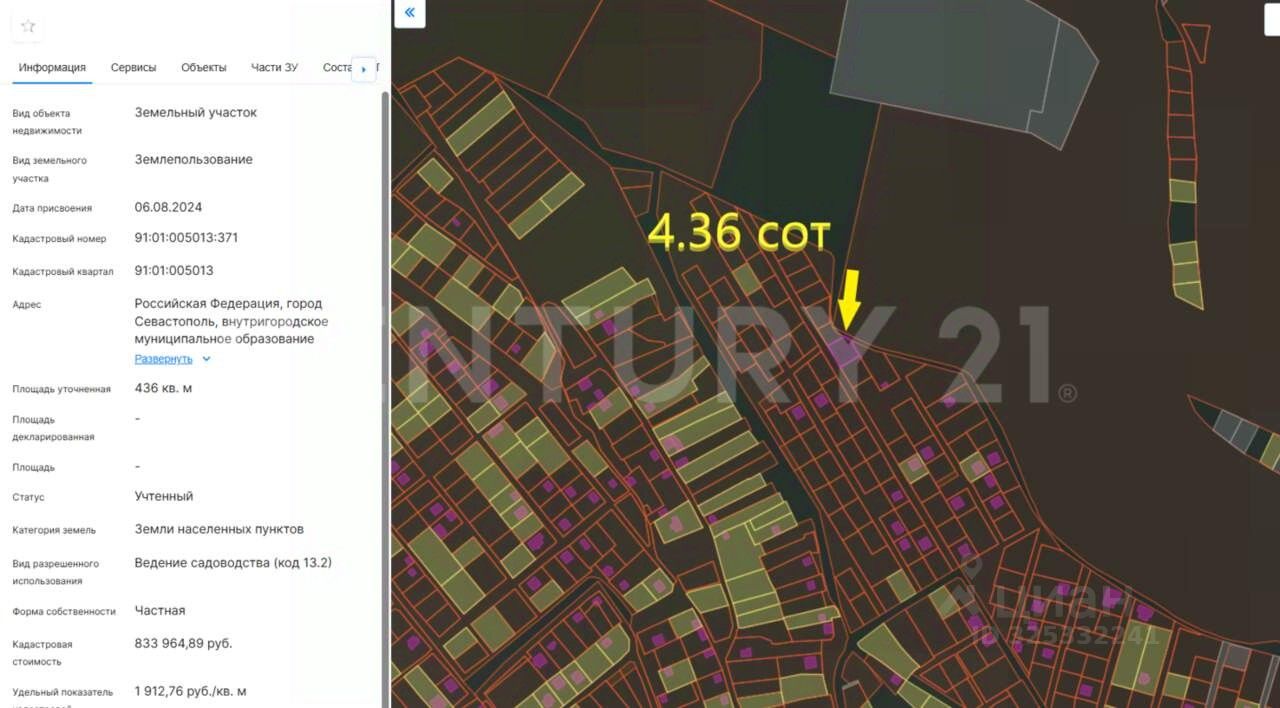Open the Информация tab
The width and height of the screenshot is (1280, 708).
coord(52,68)
